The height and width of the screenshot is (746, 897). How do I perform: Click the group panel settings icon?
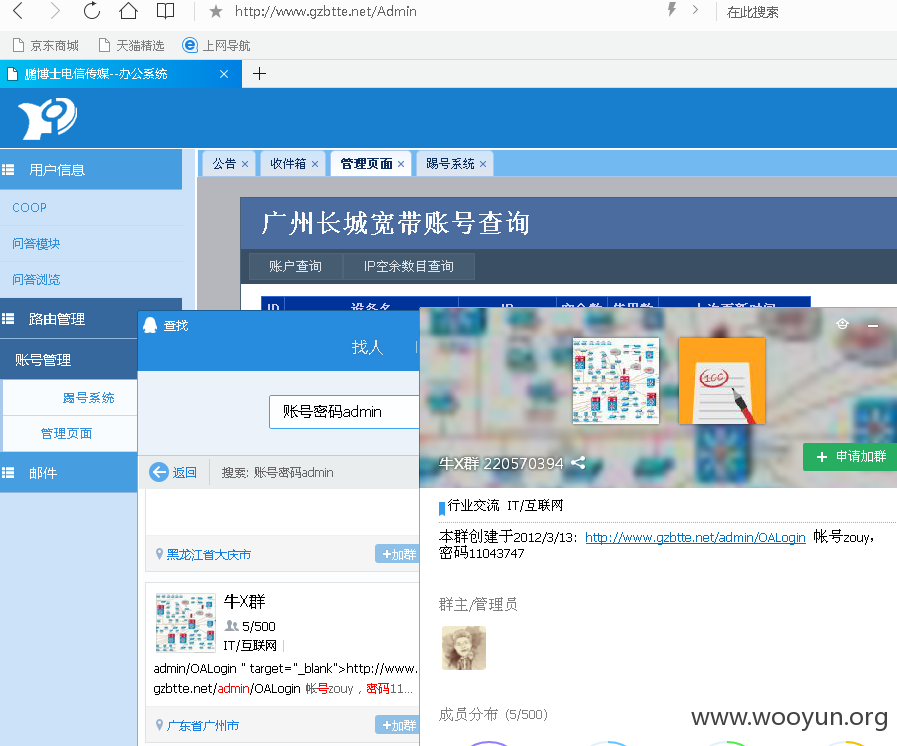tap(842, 324)
